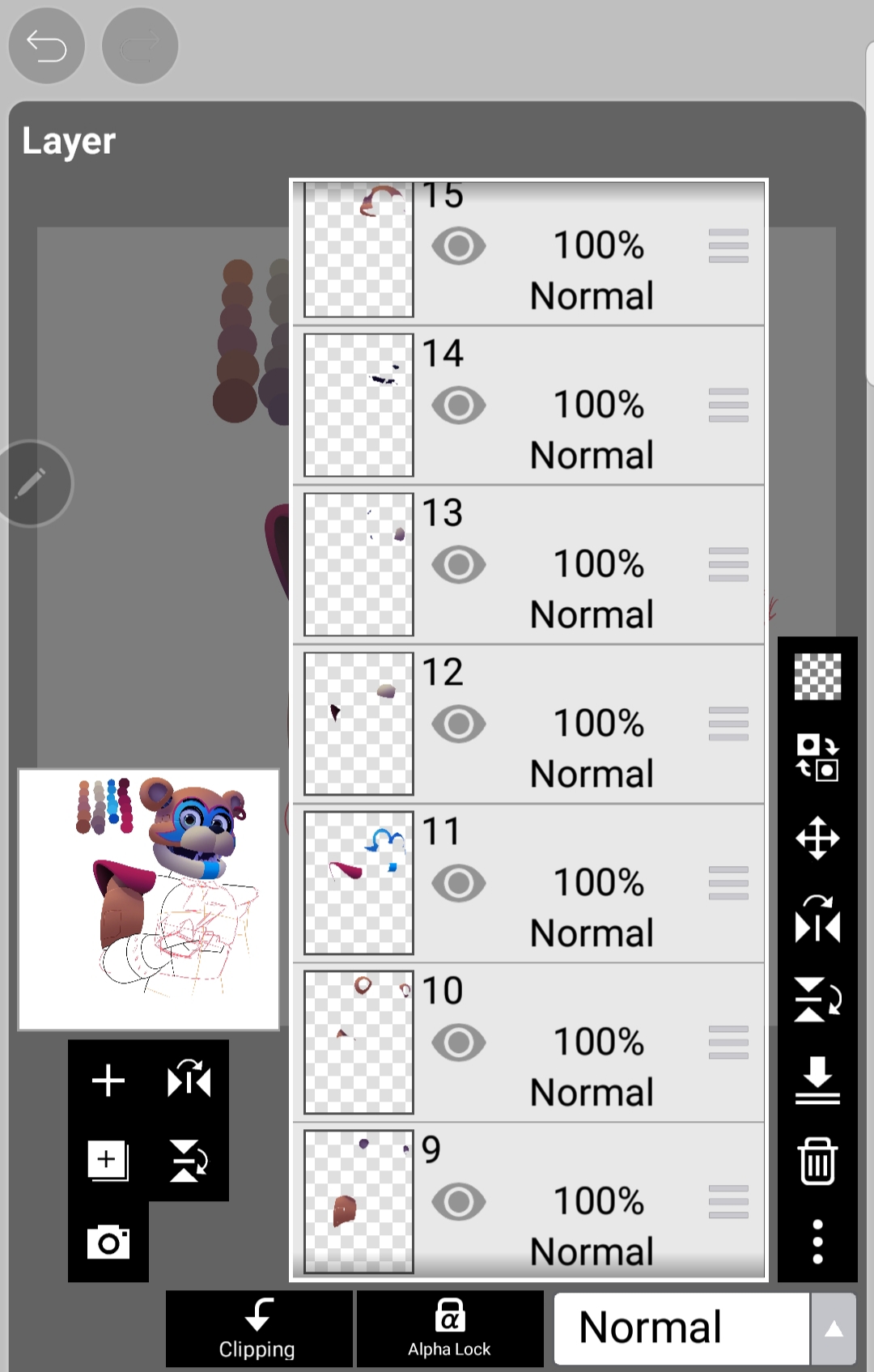
Task: Turn on Alpha Lock
Action: pyautogui.click(x=450, y=1329)
